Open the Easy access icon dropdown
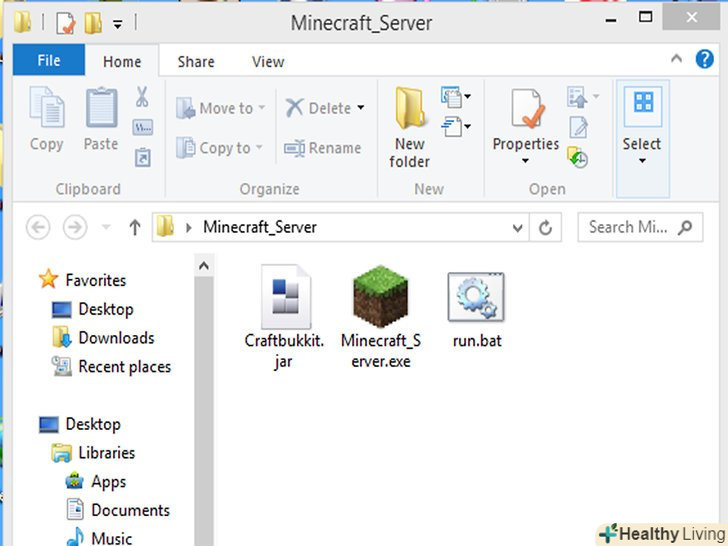 pos(455,126)
